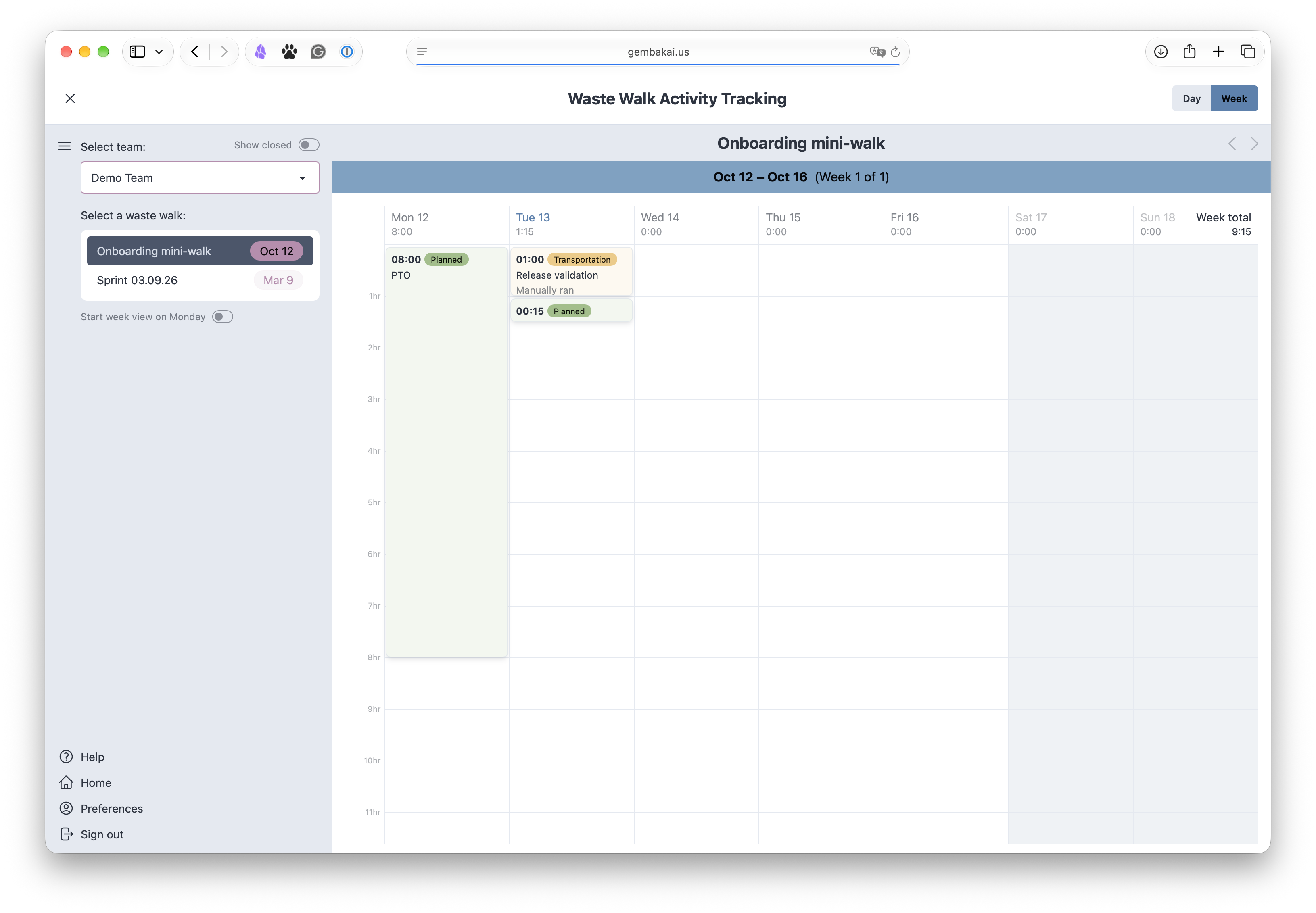Go to the previous week arrow
This screenshot has height=913, width=1316.
tap(1232, 144)
